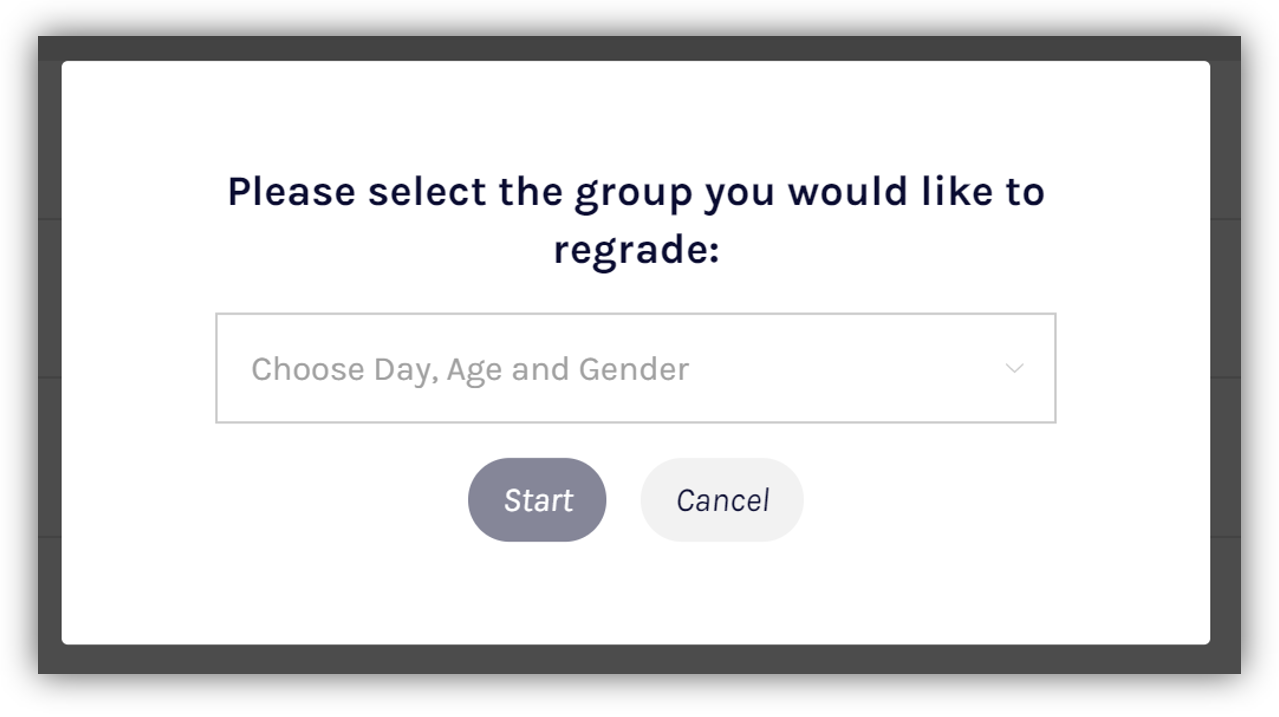The image size is (1279, 717).
Task: Click the Start button
Action: click(537, 500)
